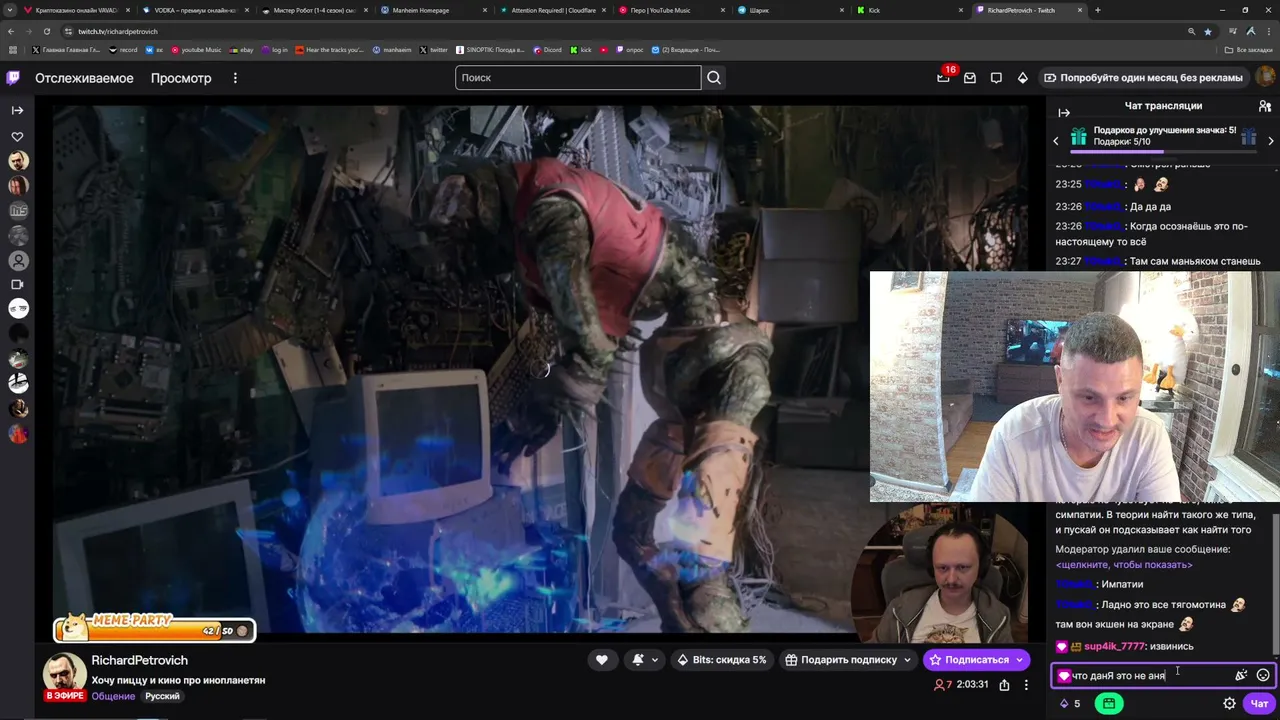Open the Все закладки bookmarks folder

tap(1250, 50)
